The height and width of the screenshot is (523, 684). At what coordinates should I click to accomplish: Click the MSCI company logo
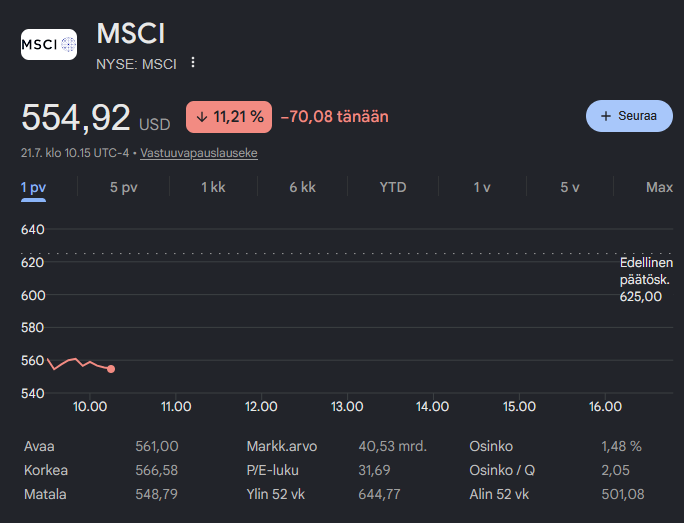(49, 44)
